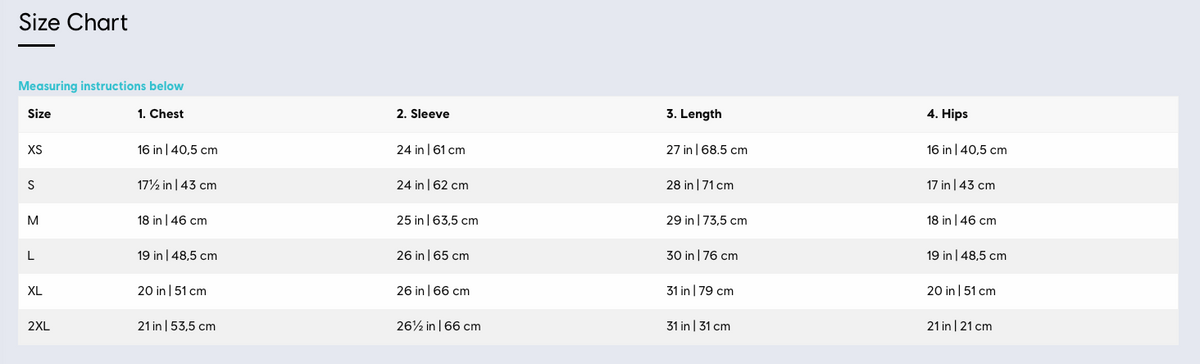This screenshot has height=364, width=1200.
Task: Select the 2. Sleeve column header
Action: coord(423,114)
